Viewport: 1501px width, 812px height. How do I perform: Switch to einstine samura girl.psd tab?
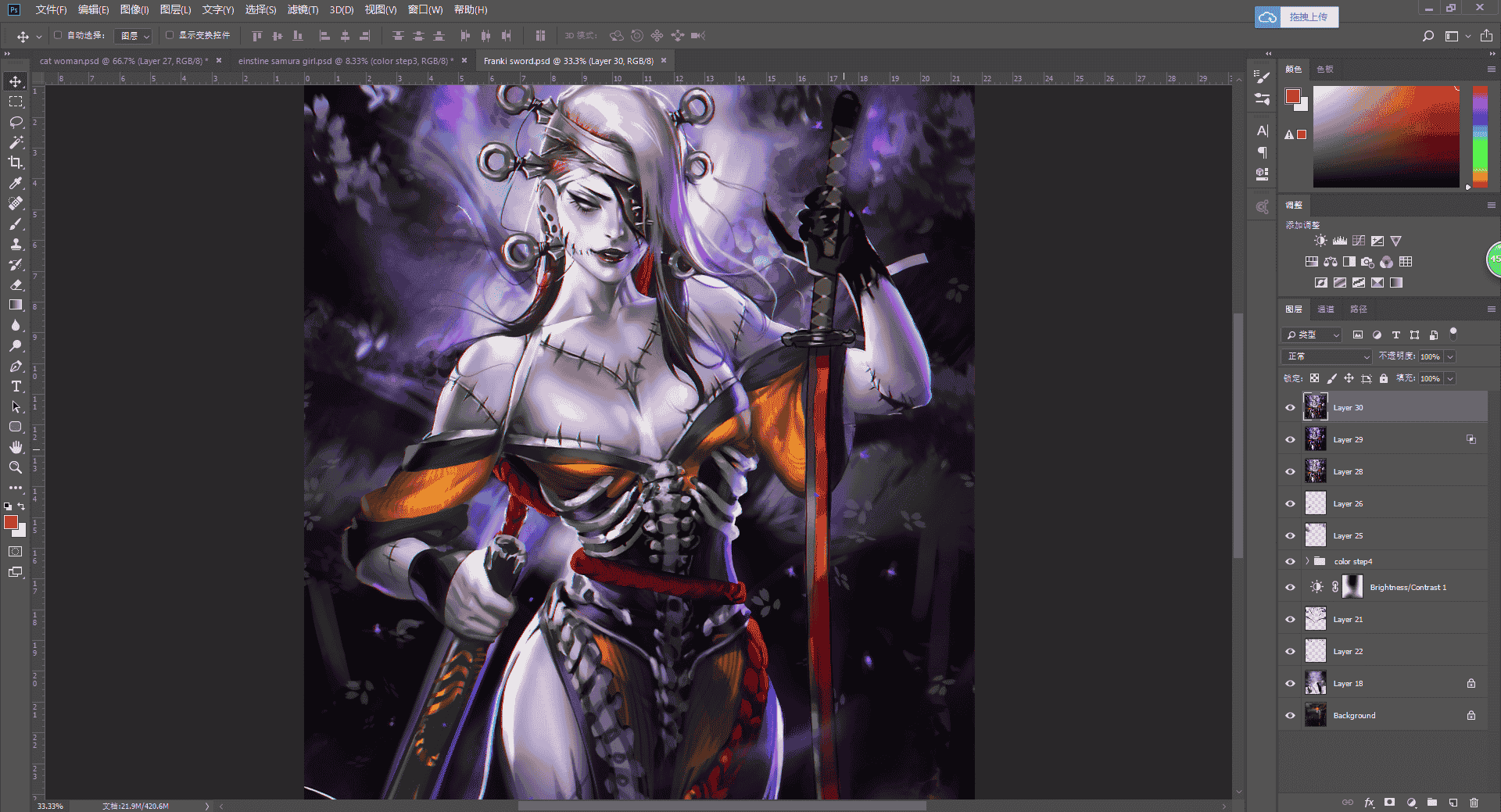tap(344, 61)
